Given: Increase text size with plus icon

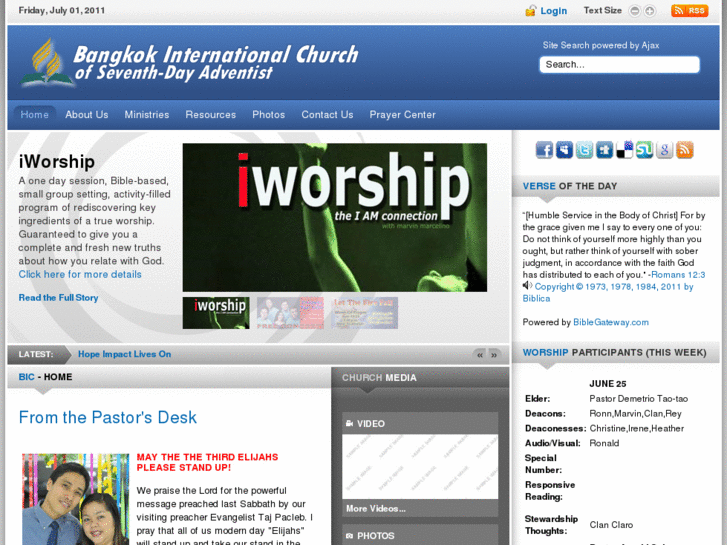Looking at the screenshot, I should click(x=650, y=11).
